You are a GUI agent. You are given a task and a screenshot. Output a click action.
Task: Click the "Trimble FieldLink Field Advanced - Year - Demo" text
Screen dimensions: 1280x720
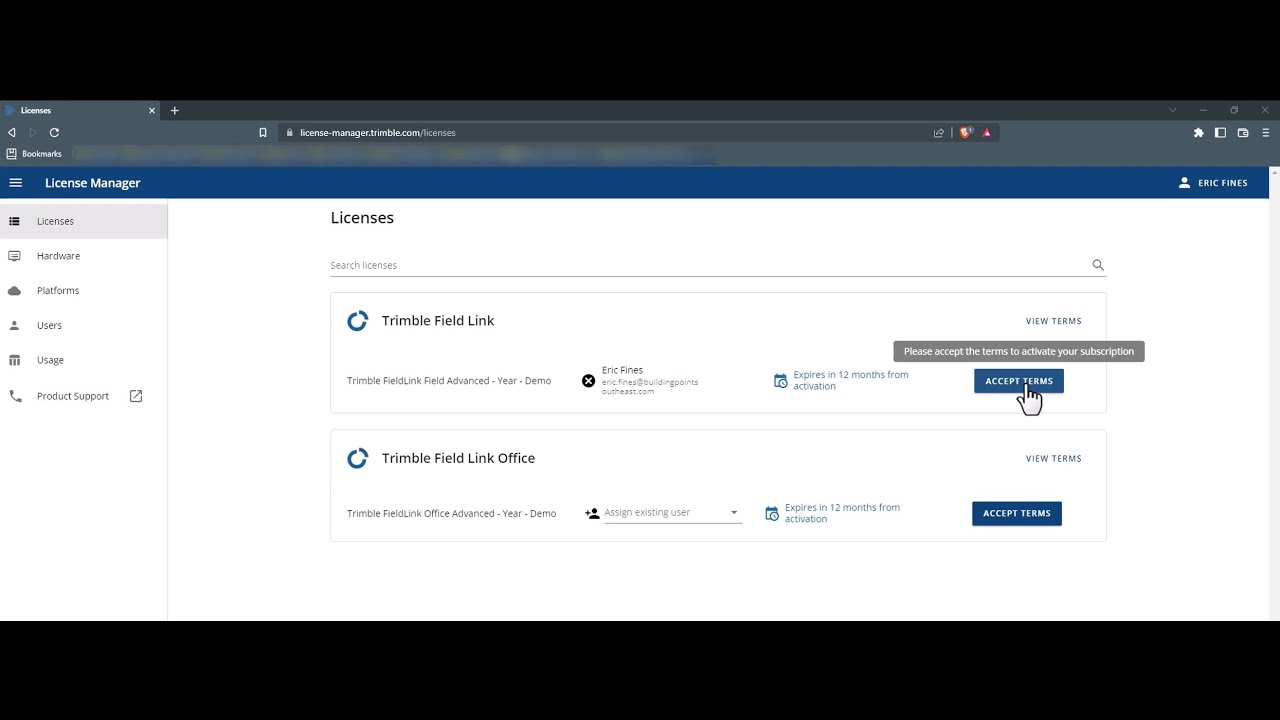pos(449,381)
